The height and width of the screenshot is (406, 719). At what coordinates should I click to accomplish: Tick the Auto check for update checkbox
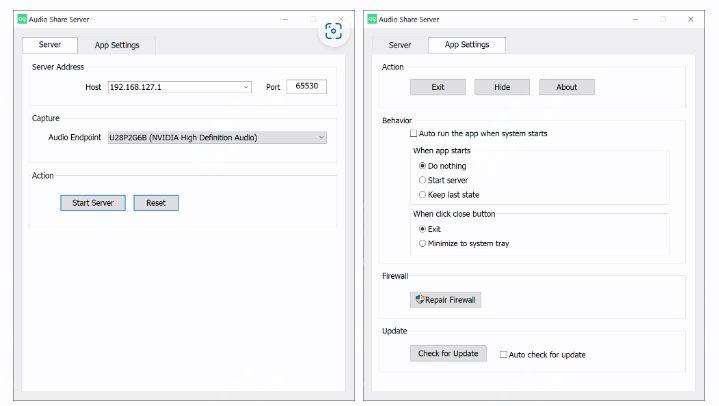pyautogui.click(x=503, y=354)
